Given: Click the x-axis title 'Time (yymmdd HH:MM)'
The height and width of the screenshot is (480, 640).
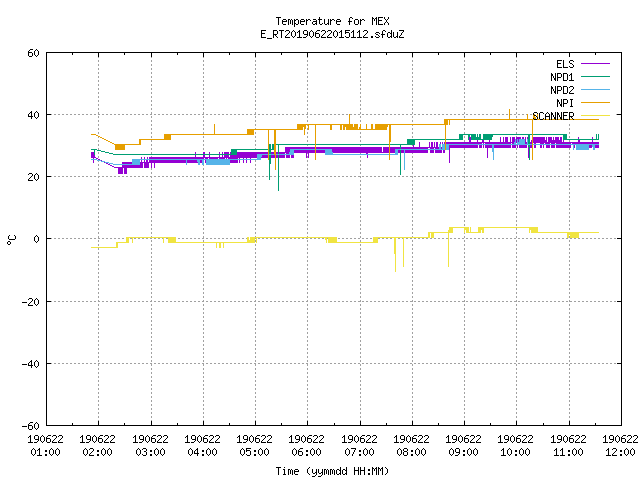Looking at the screenshot, I should tap(332, 471).
